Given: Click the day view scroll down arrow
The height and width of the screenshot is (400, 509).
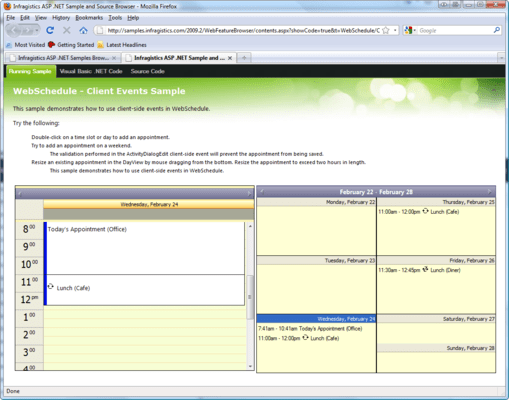Looking at the screenshot, I should [x=250, y=366].
